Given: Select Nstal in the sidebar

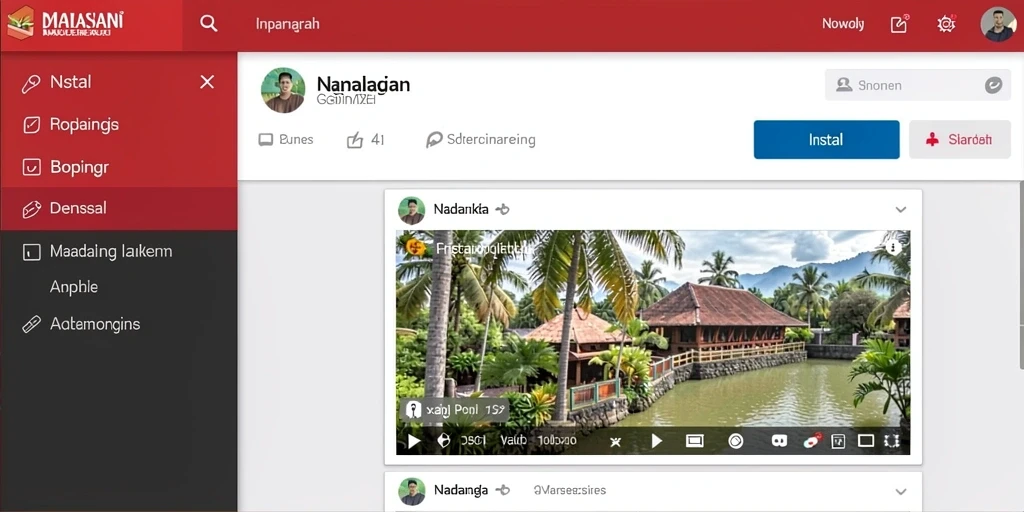Looking at the screenshot, I should point(71,82).
